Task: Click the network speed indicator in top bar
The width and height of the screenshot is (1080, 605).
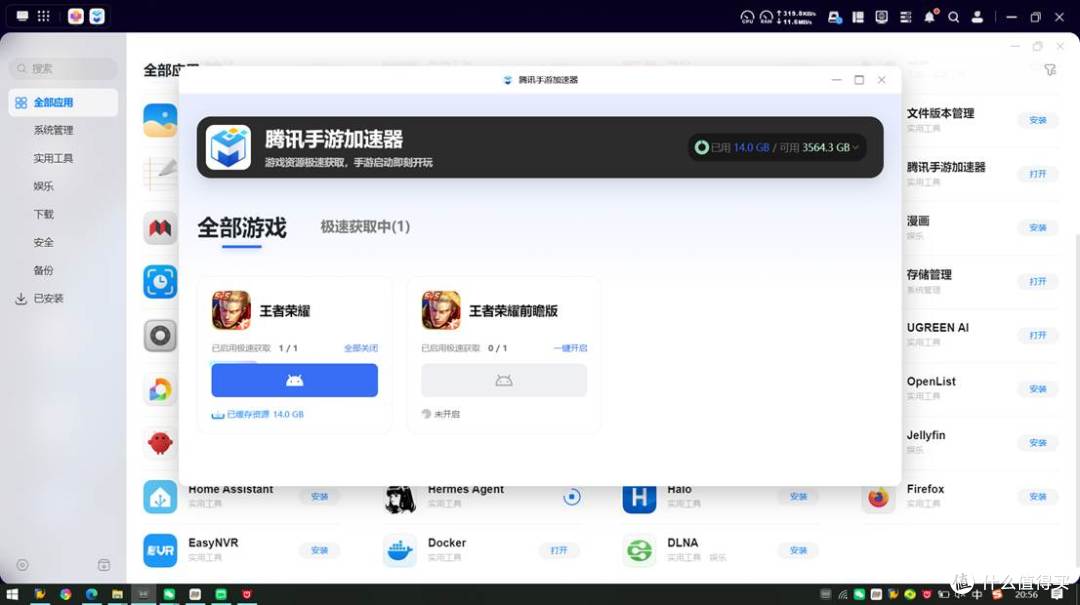Action: [796, 17]
